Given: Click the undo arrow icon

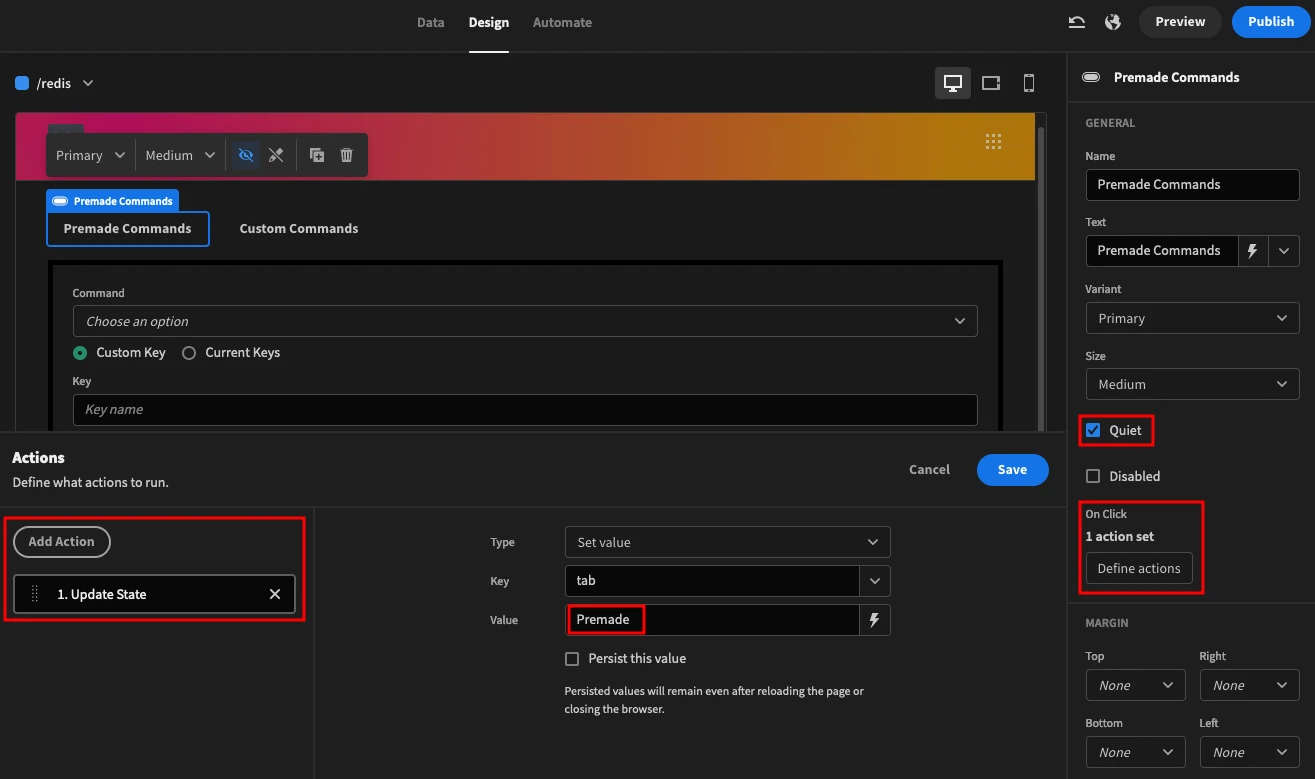Looking at the screenshot, I should tap(1077, 22).
